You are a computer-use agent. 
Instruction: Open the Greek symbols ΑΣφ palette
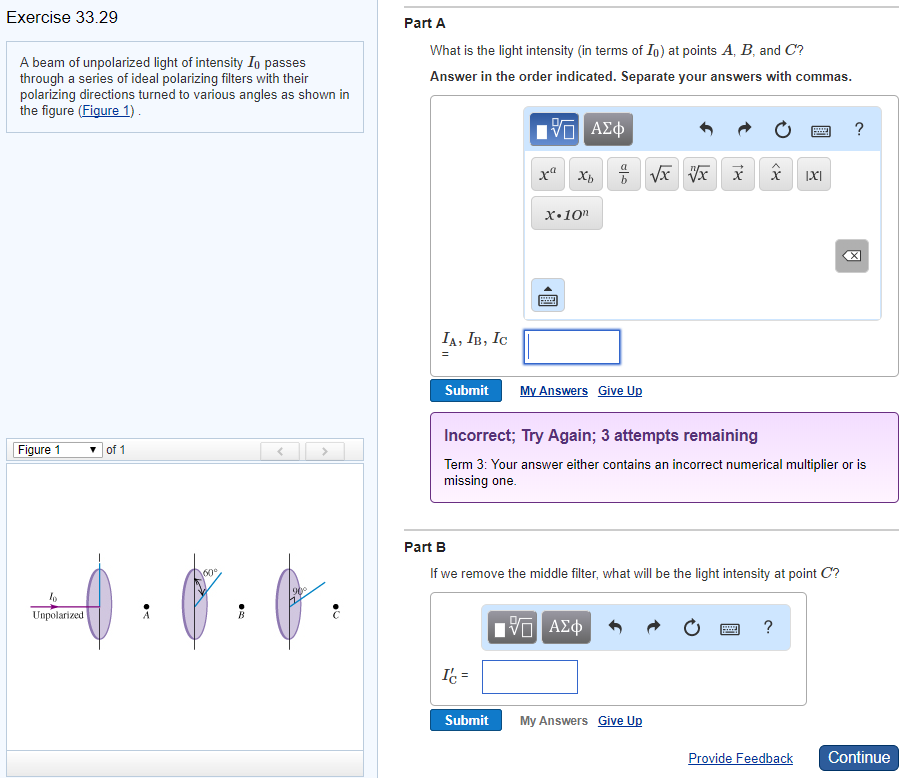pos(607,129)
